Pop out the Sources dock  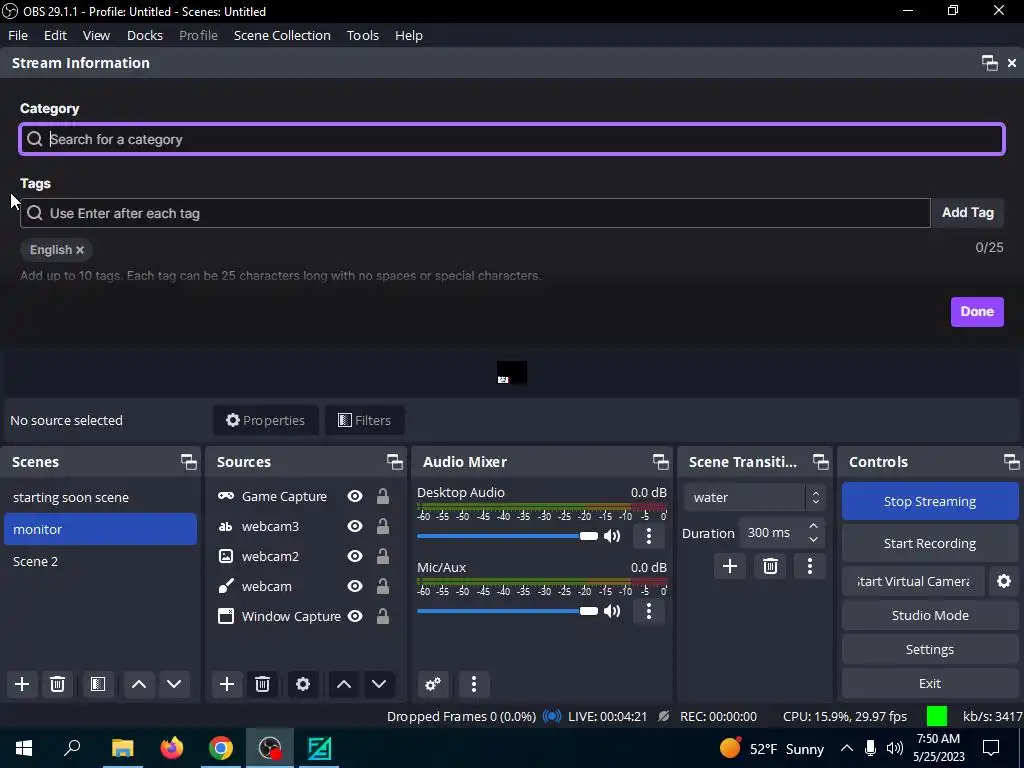pyautogui.click(x=394, y=462)
